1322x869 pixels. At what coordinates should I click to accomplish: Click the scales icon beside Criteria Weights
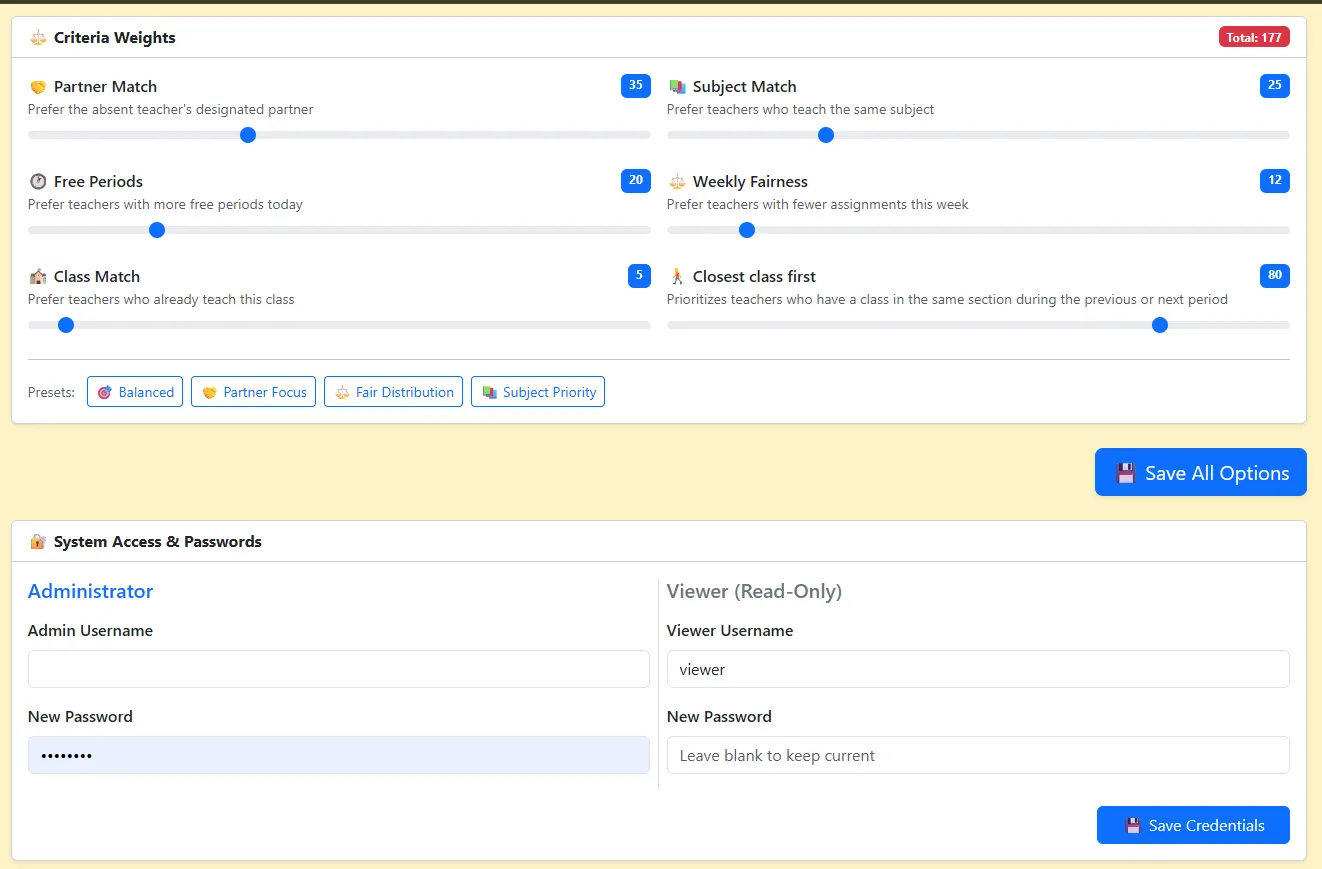[38, 38]
